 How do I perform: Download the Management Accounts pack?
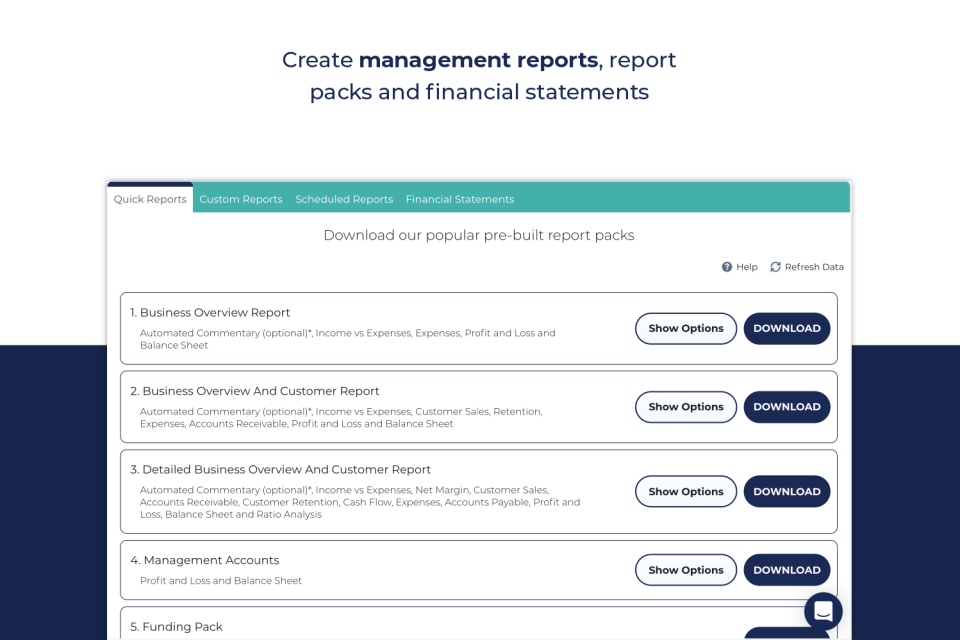tap(787, 569)
